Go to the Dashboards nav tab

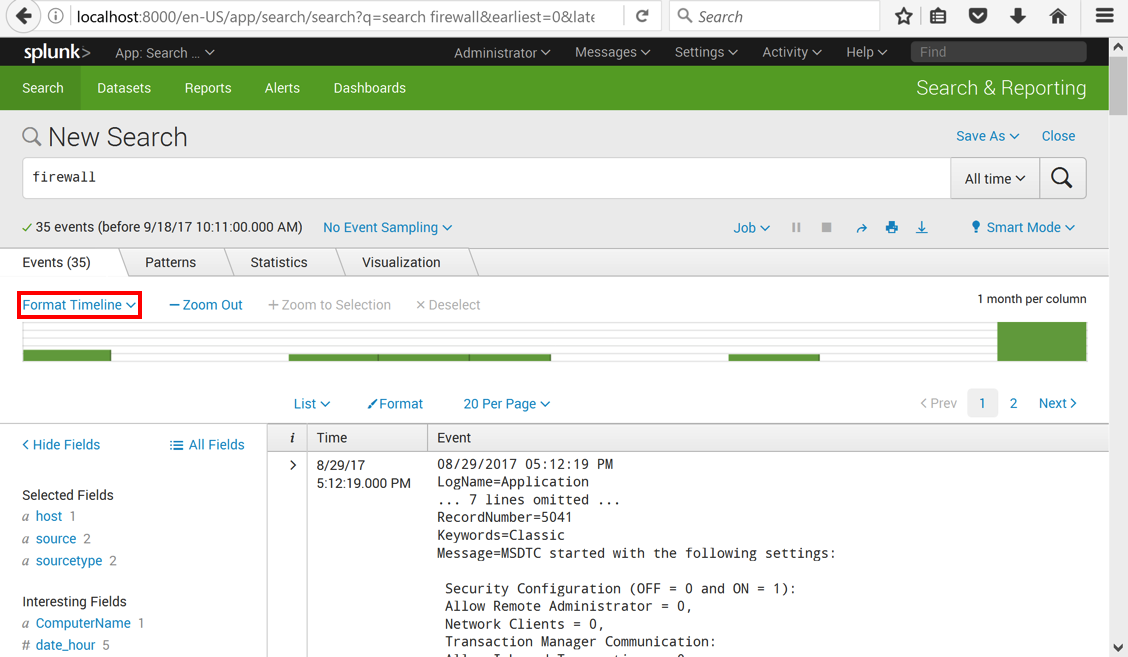(370, 88)
